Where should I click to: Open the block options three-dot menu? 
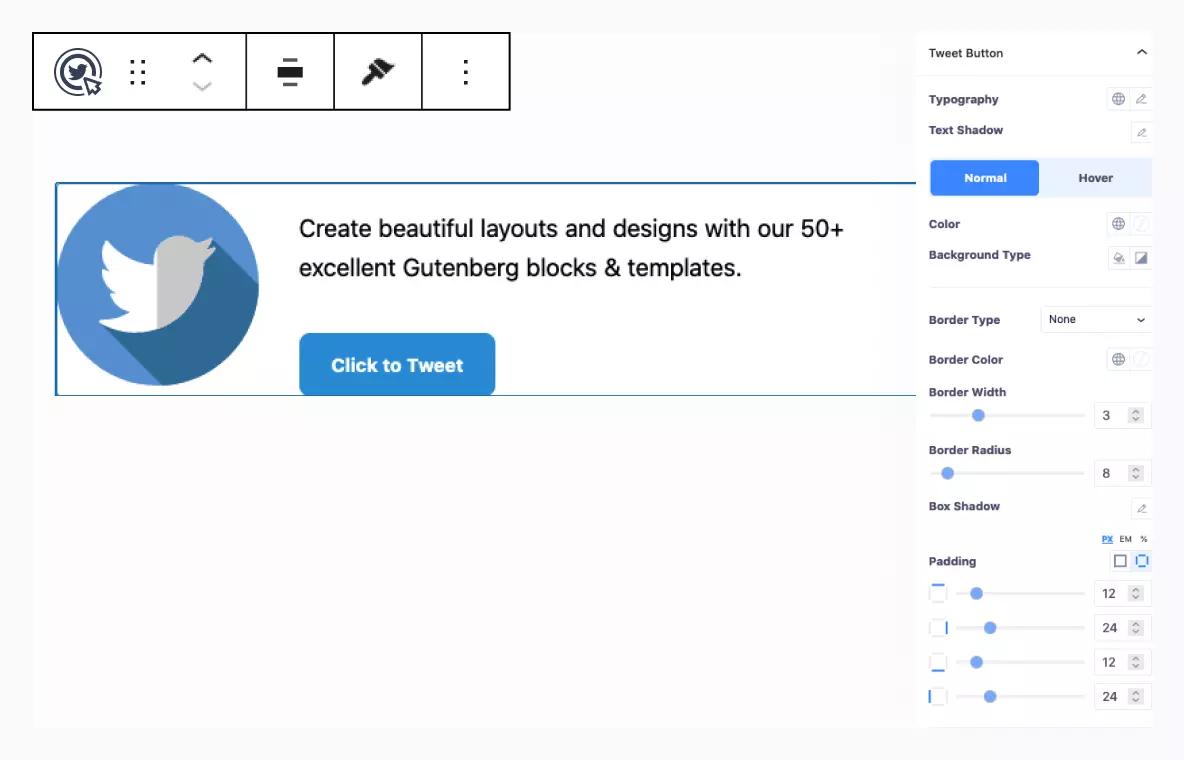[x=465, y=71]
